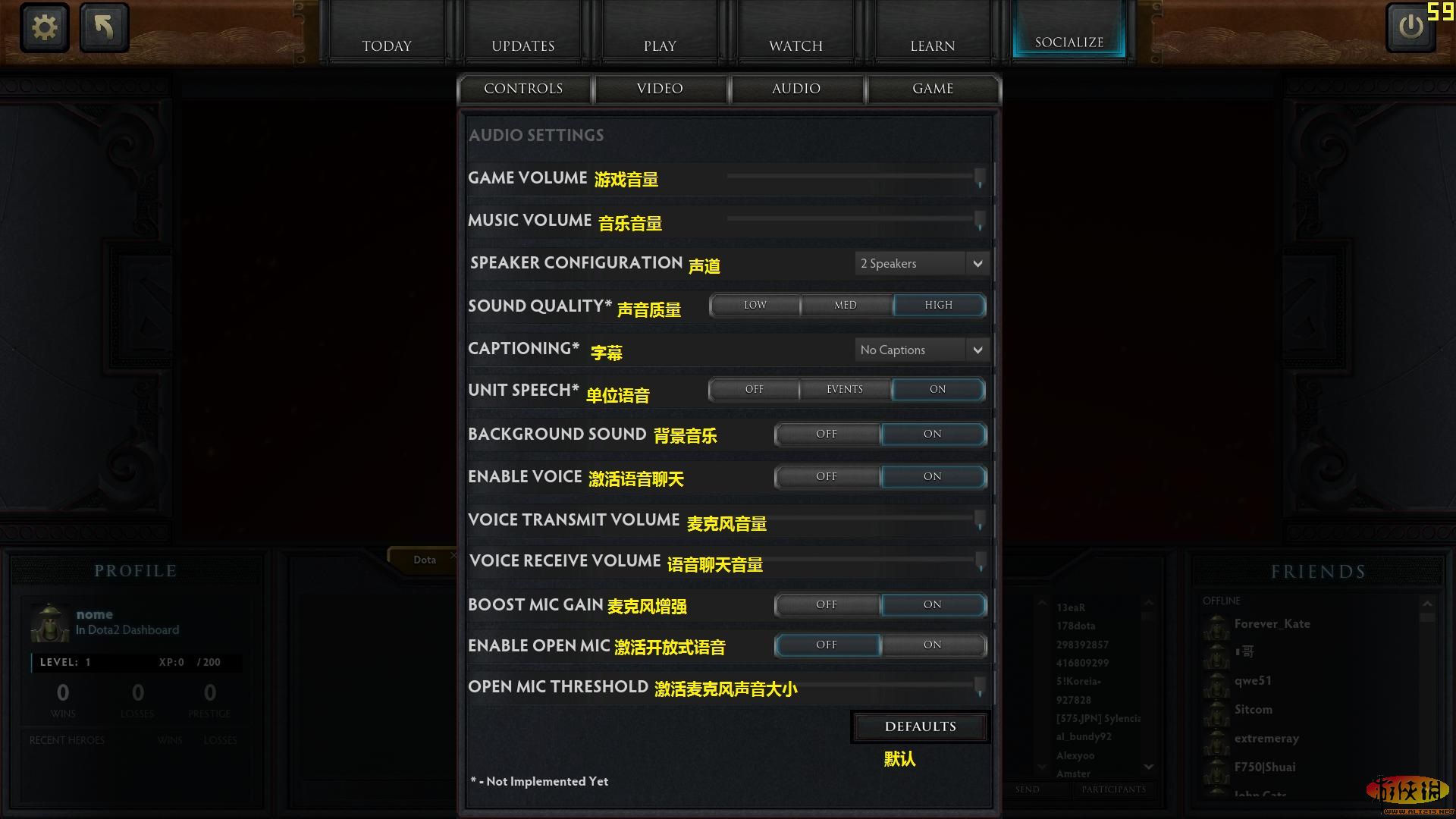Toggle BACKGROUND SOUND to OFF
Image resolution: width=1456 pixels, height=819 pixels.
click(826, 433)
